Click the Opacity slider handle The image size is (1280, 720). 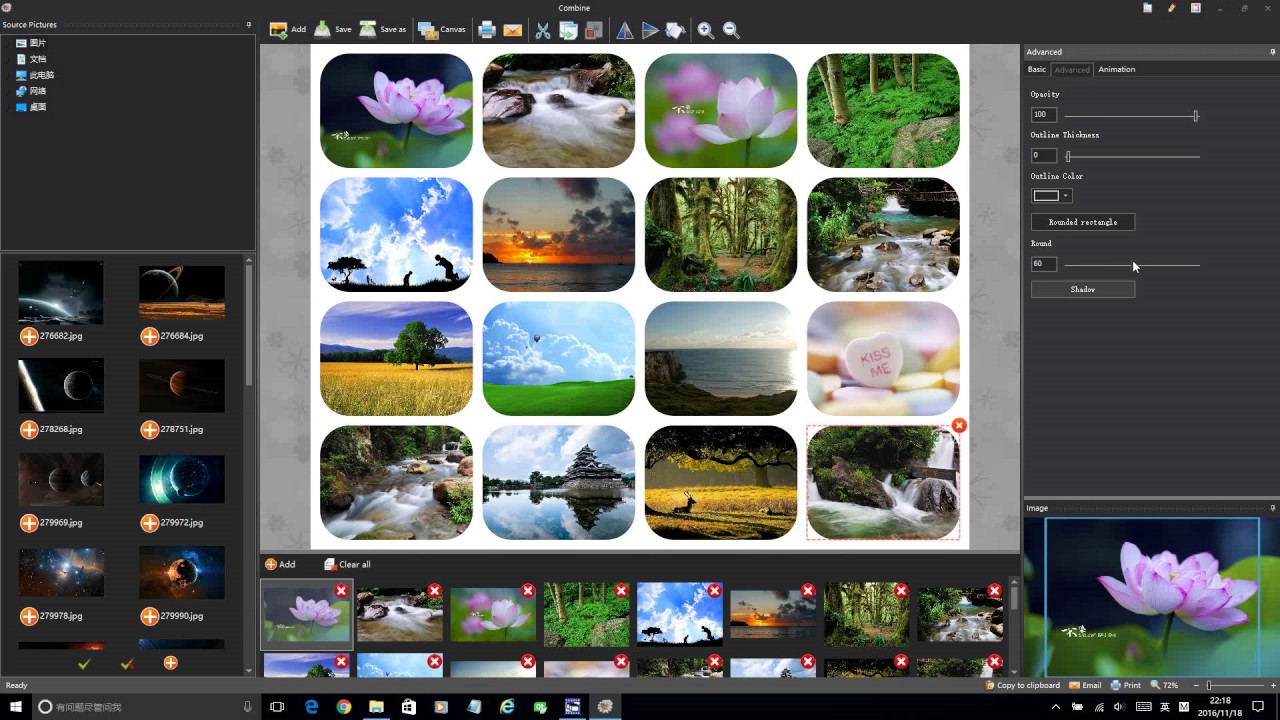coord(1196,116)
